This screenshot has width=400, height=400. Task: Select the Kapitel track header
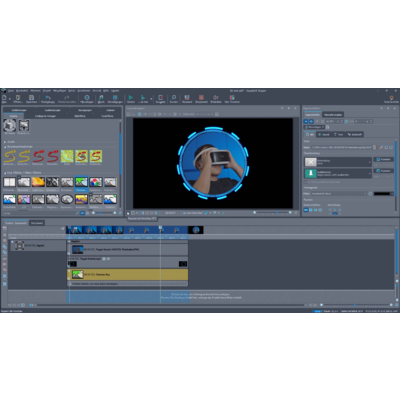coord(37,246)
